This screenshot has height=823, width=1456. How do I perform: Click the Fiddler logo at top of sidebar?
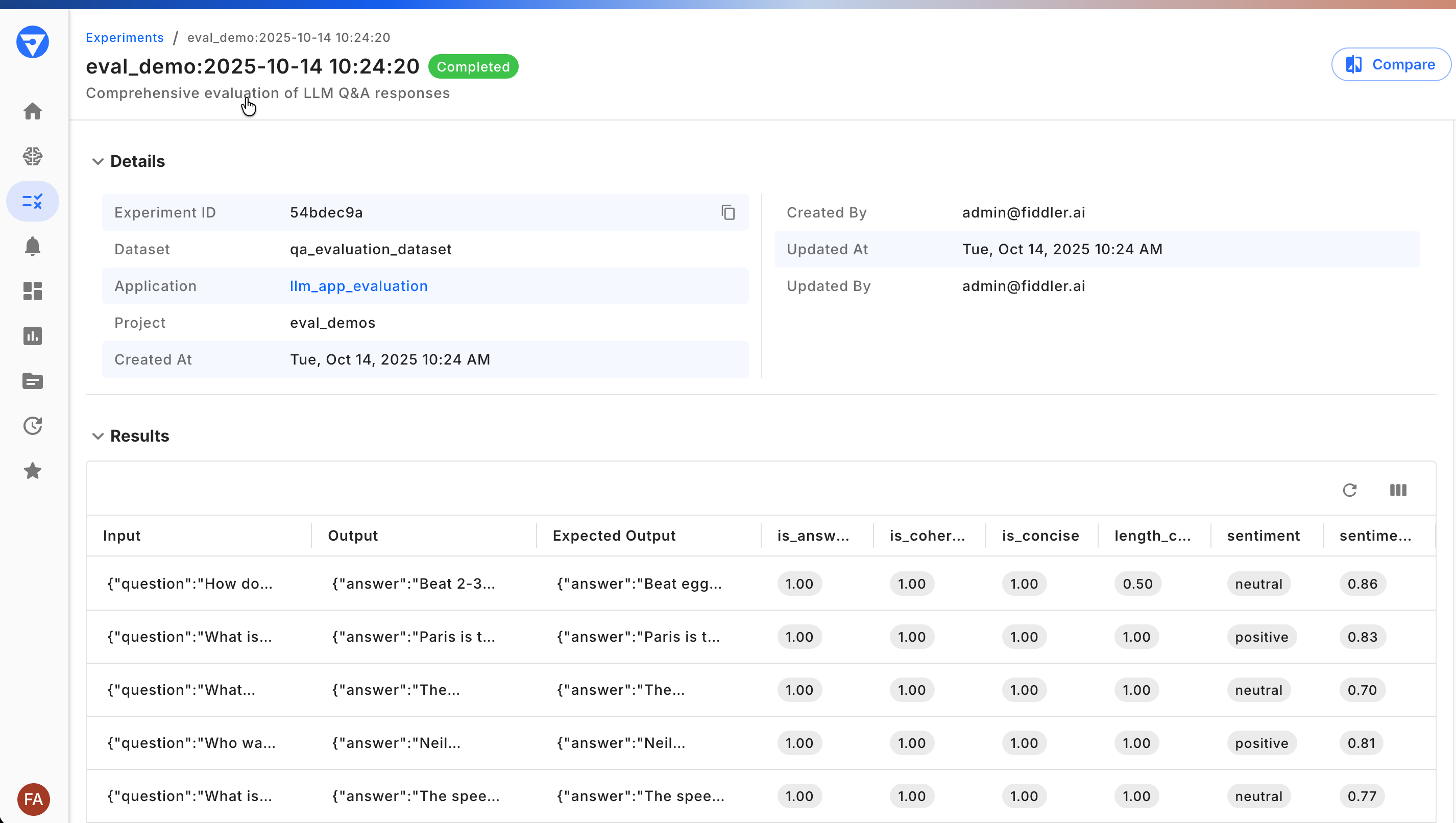click(x=33, y=41)
